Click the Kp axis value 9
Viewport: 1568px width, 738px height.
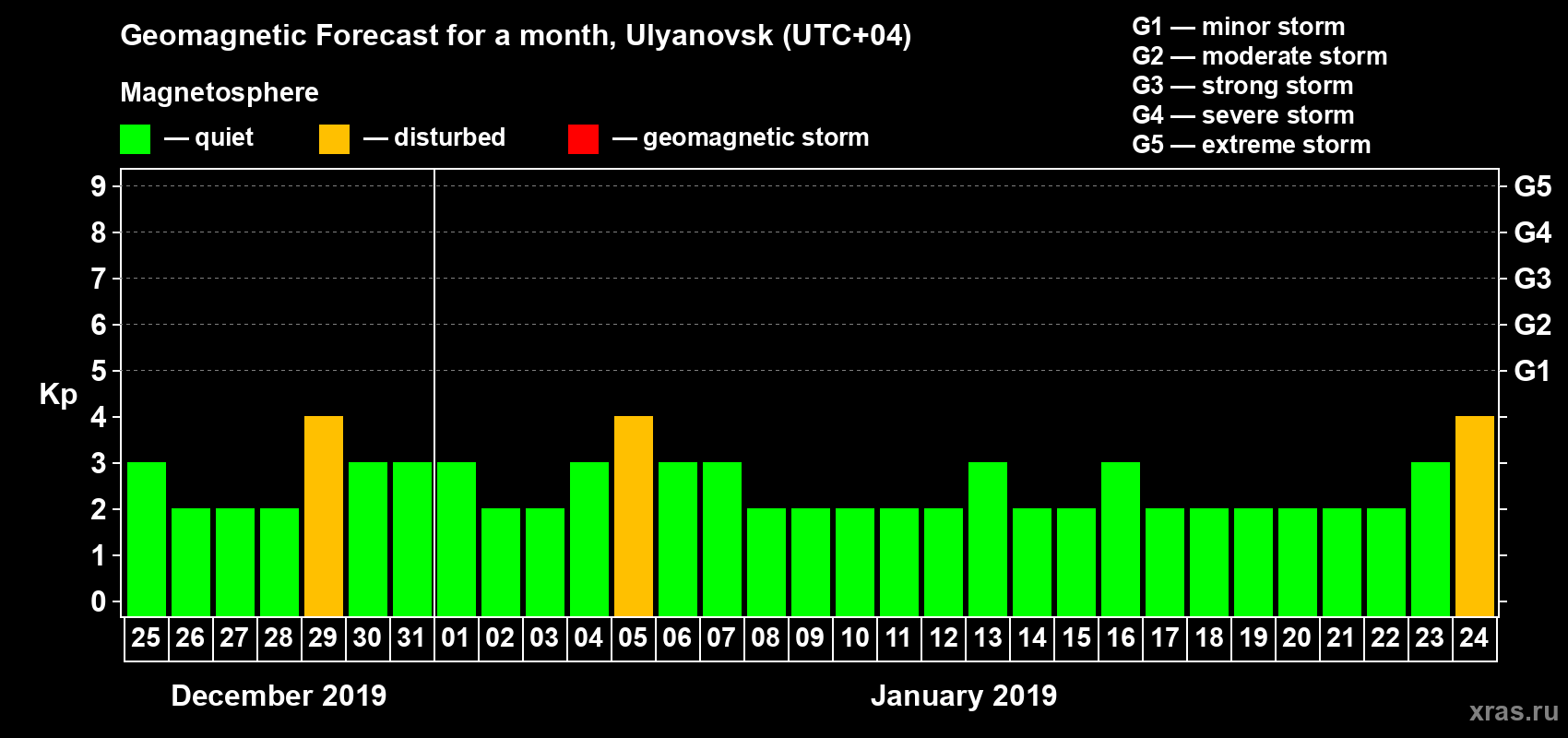coord(99,186)
